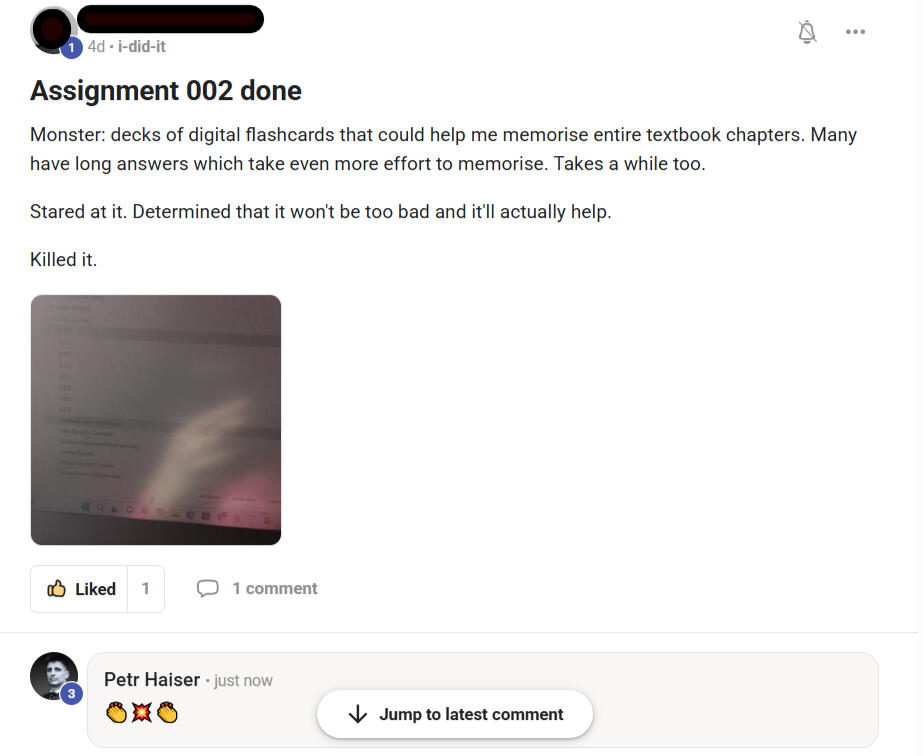Click the 4d post timestamp

click(x=96, y=46)
